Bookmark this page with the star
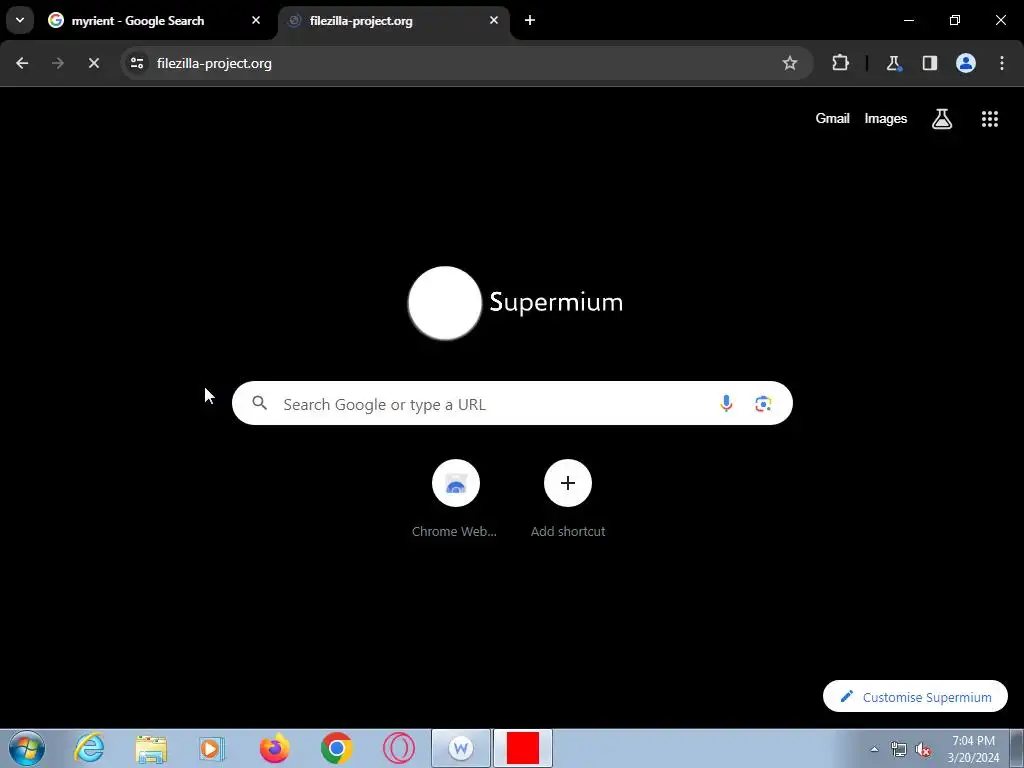This screenshot has height=768, width=1024. 790,63
